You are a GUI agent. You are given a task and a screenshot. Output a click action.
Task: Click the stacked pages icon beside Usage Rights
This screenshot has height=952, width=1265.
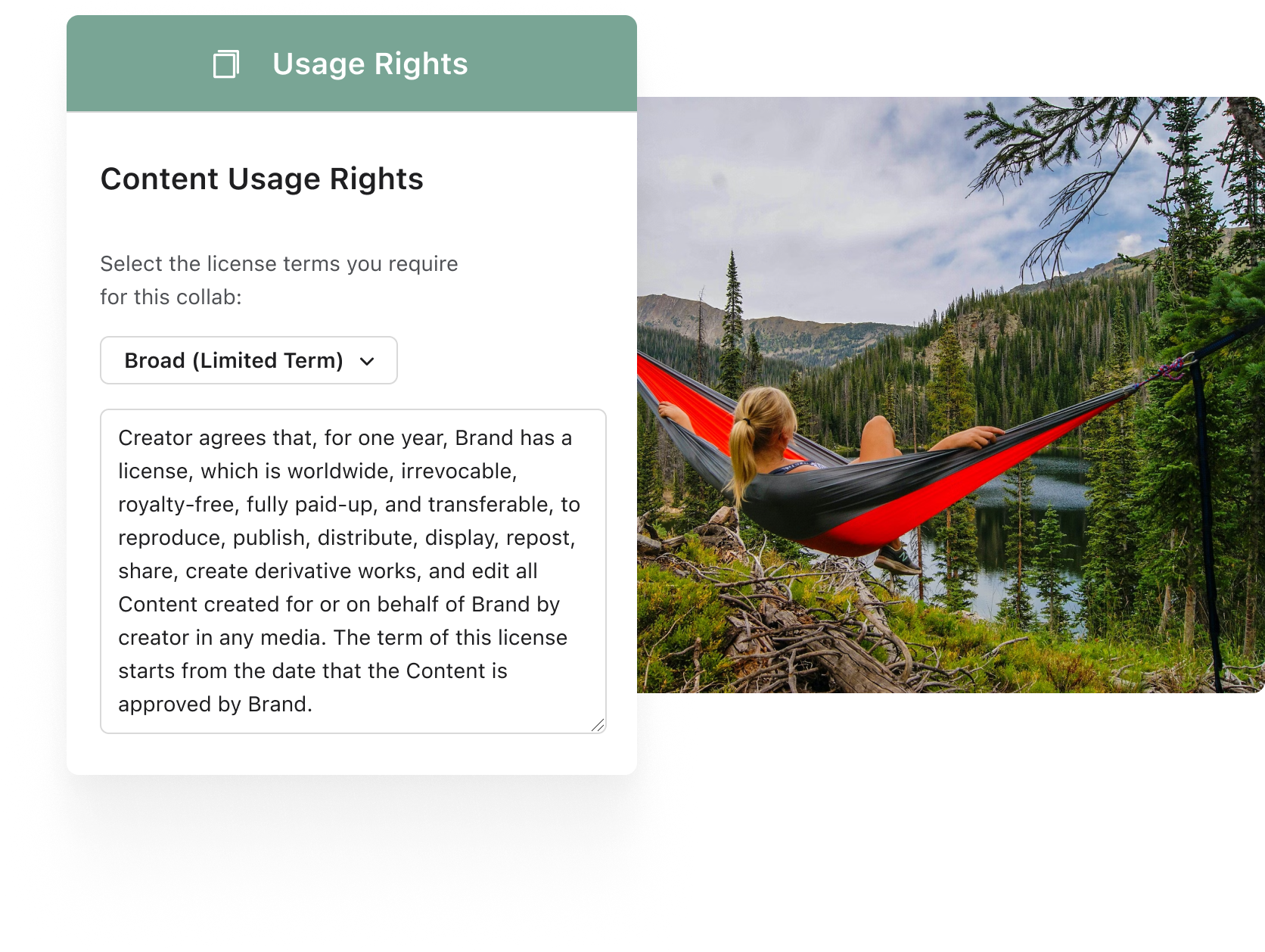coord(225,64)
